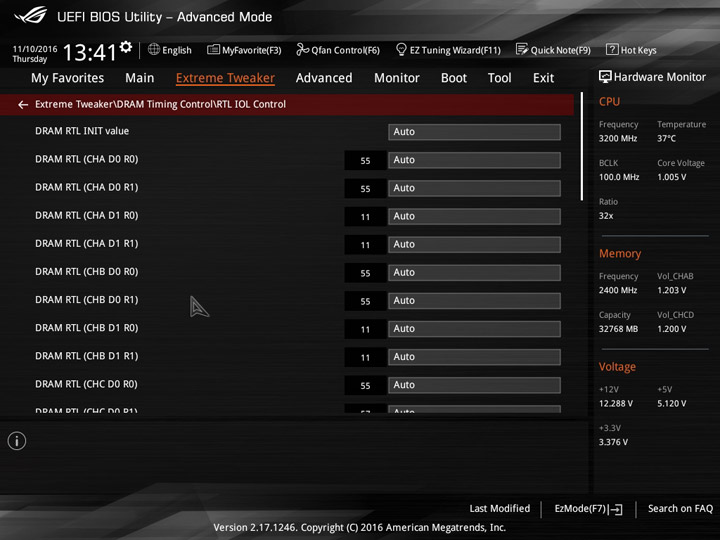Open the Tool tab
The width and height of the screenshot is (720, 540).
(500, 78)
